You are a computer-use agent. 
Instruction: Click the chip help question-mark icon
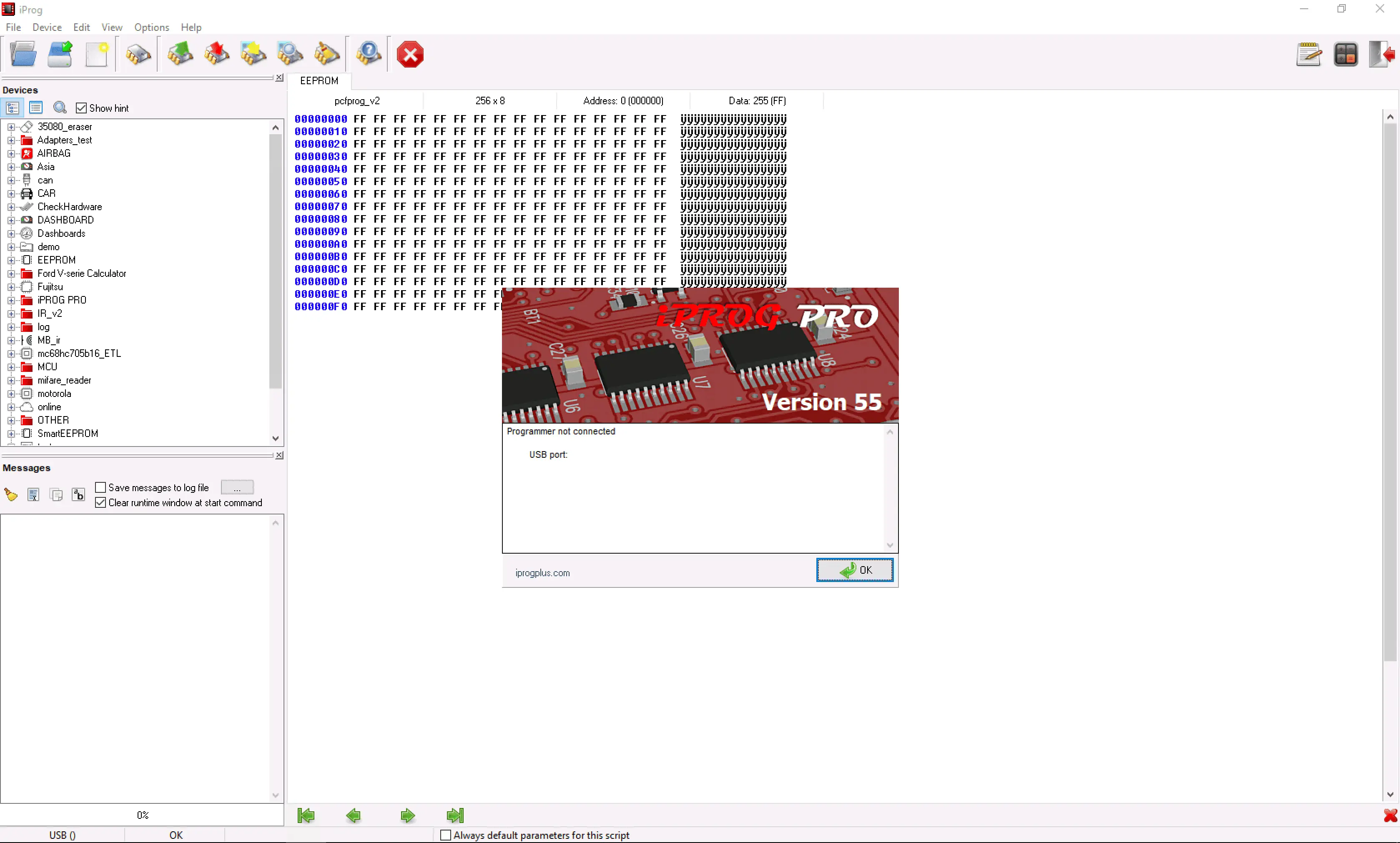pyautogui.click(x=369, y=55)
